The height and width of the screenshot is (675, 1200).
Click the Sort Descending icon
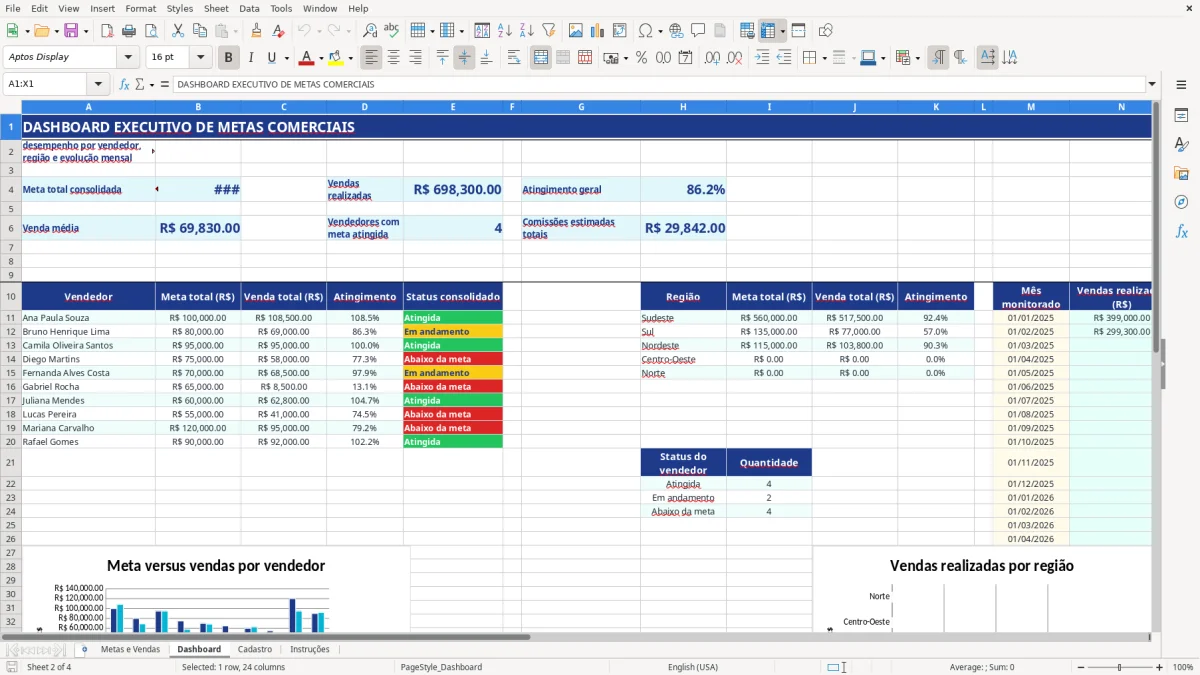526,31
